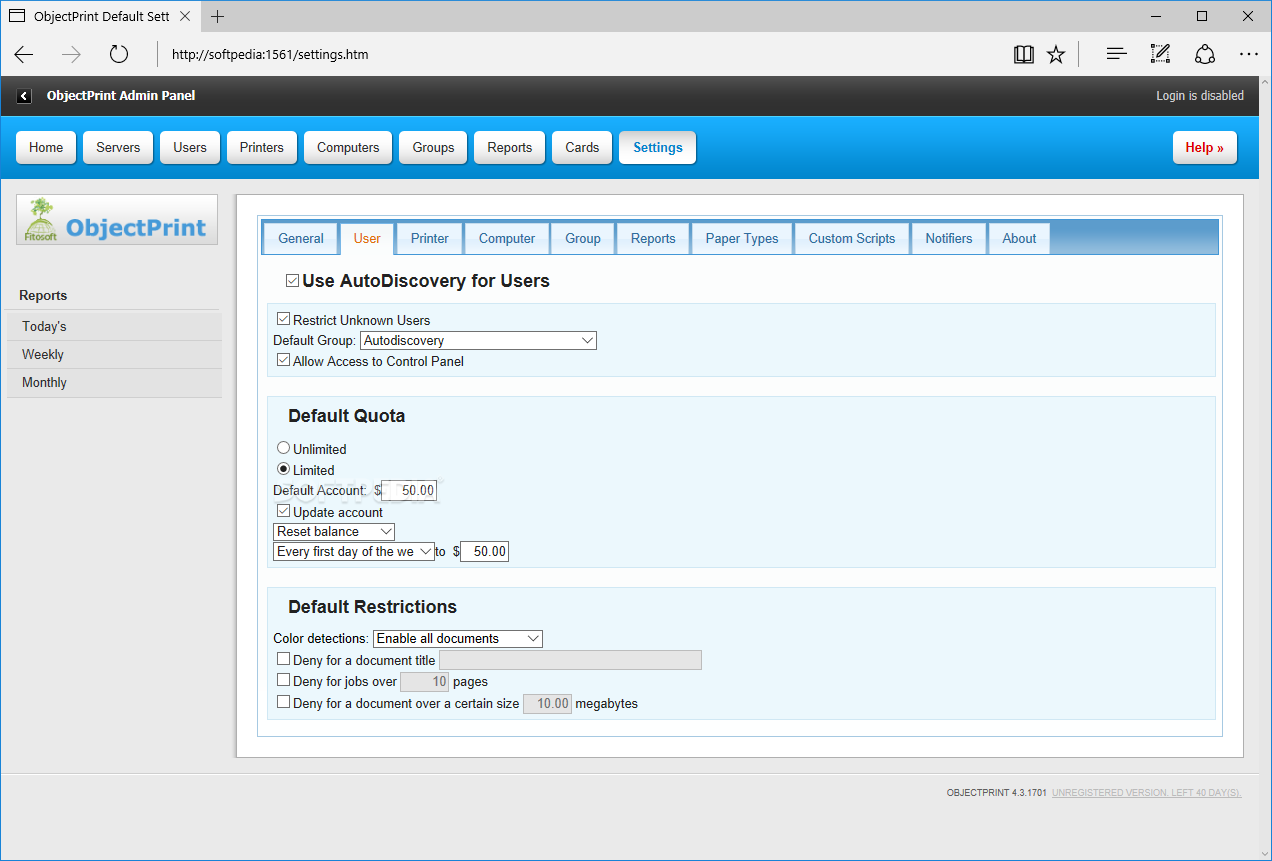1272x861 pixels.
Task: Open the Users navigation button
Action: (x=190, y=147)
